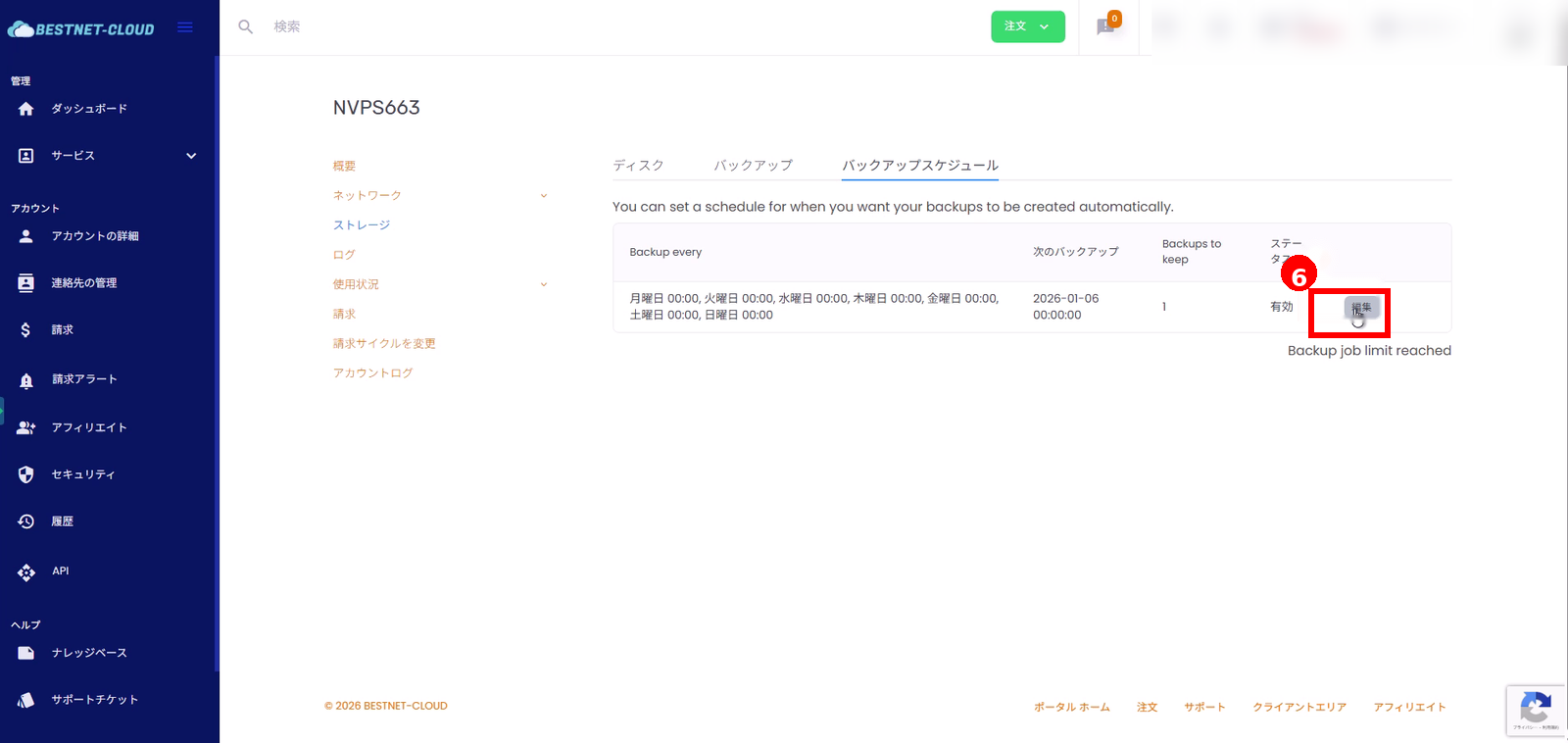Click the クライアントエリア footer link

tap(1298, 707)
